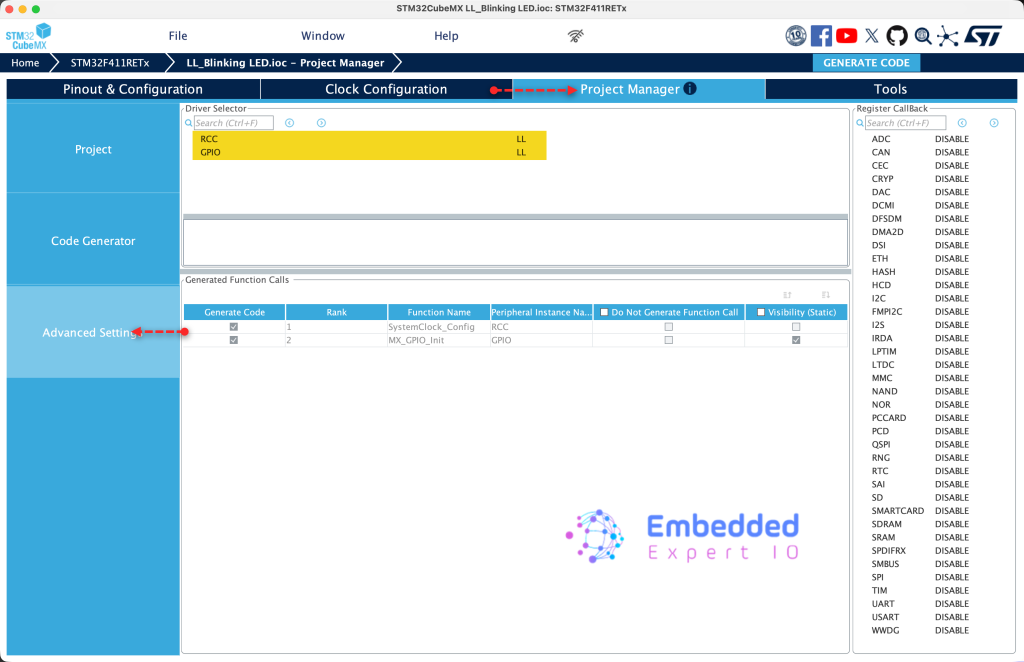Click the STM32CubeMX logo
Image resolution: width=1024 pixels, height=662 pixels.
tap(28, 36)
